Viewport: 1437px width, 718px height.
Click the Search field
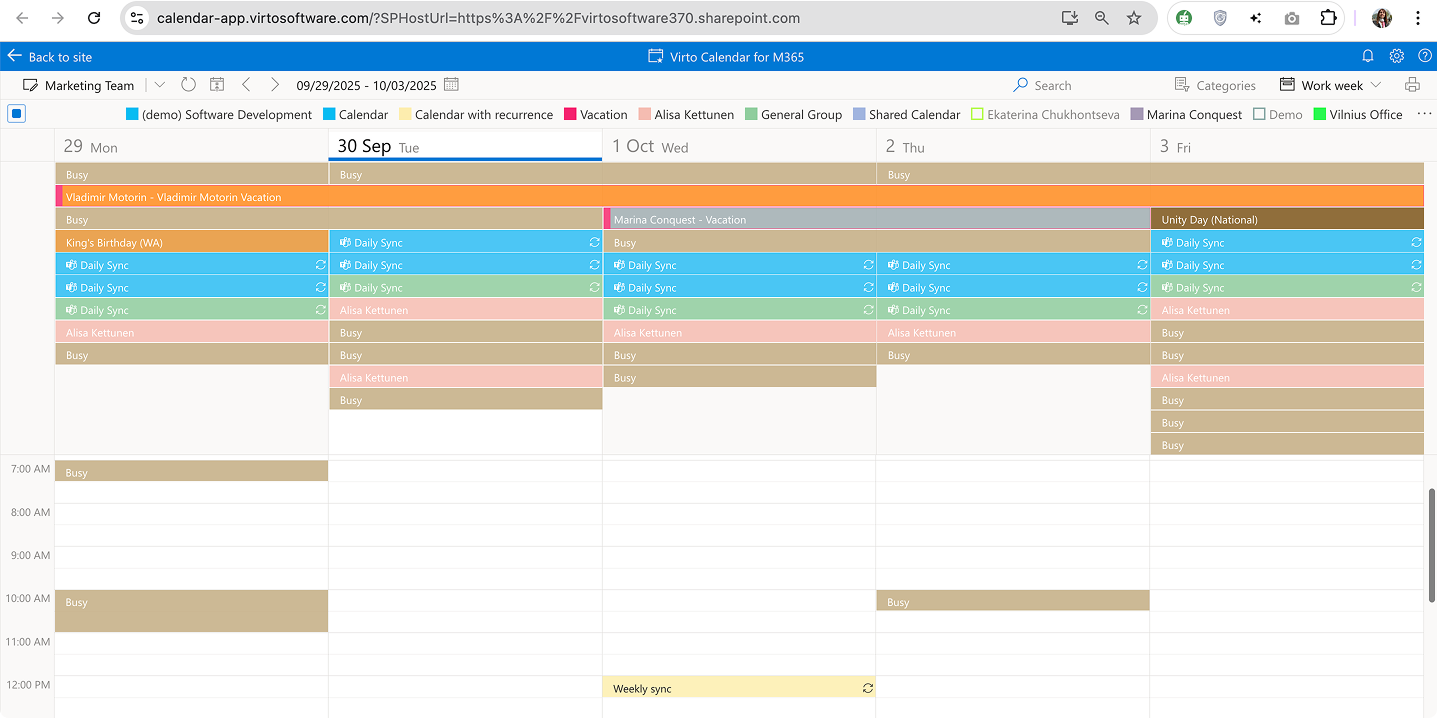click(x=1052, y=85)
